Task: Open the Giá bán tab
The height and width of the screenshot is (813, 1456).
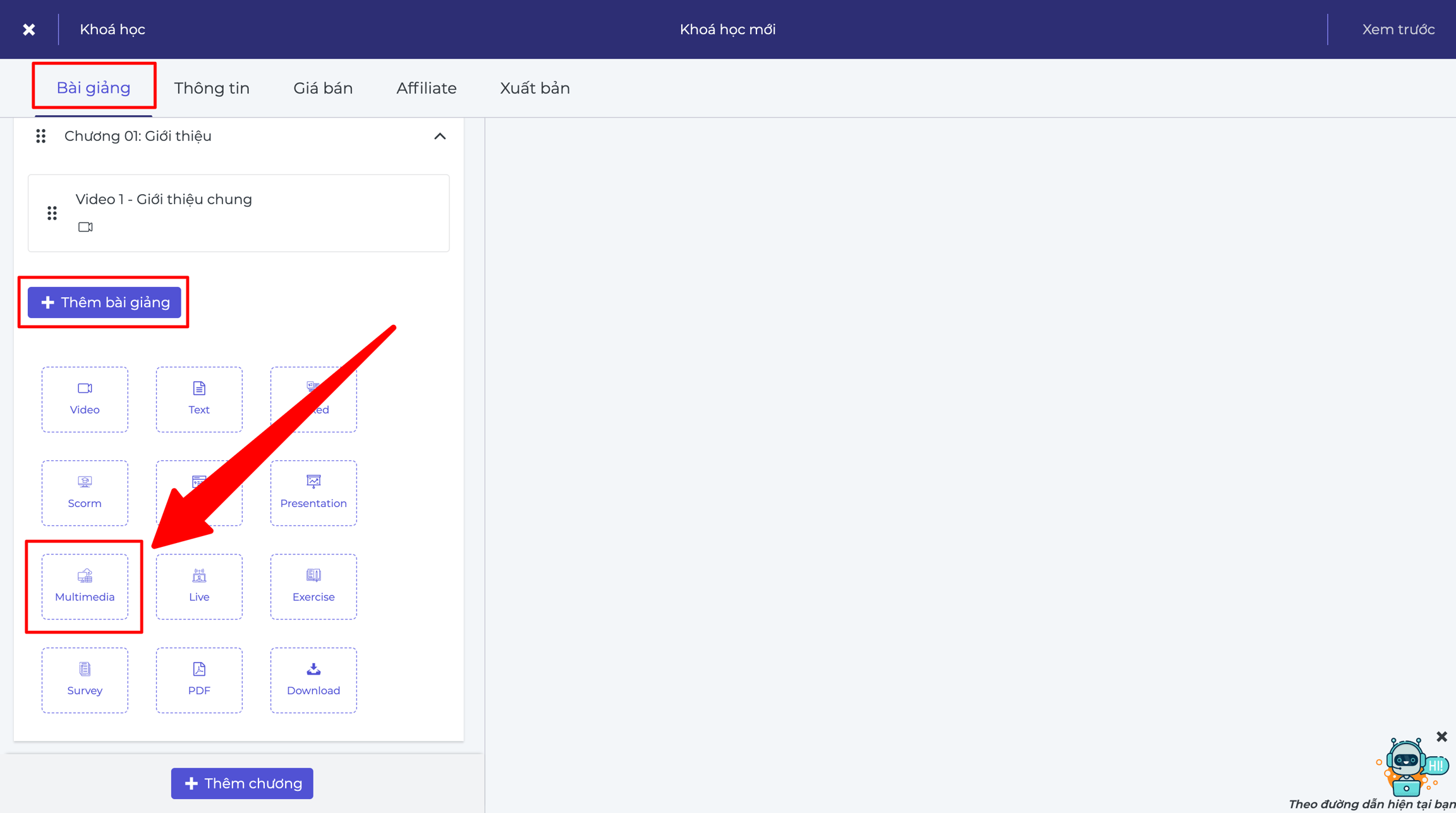Action: (323, 88)
